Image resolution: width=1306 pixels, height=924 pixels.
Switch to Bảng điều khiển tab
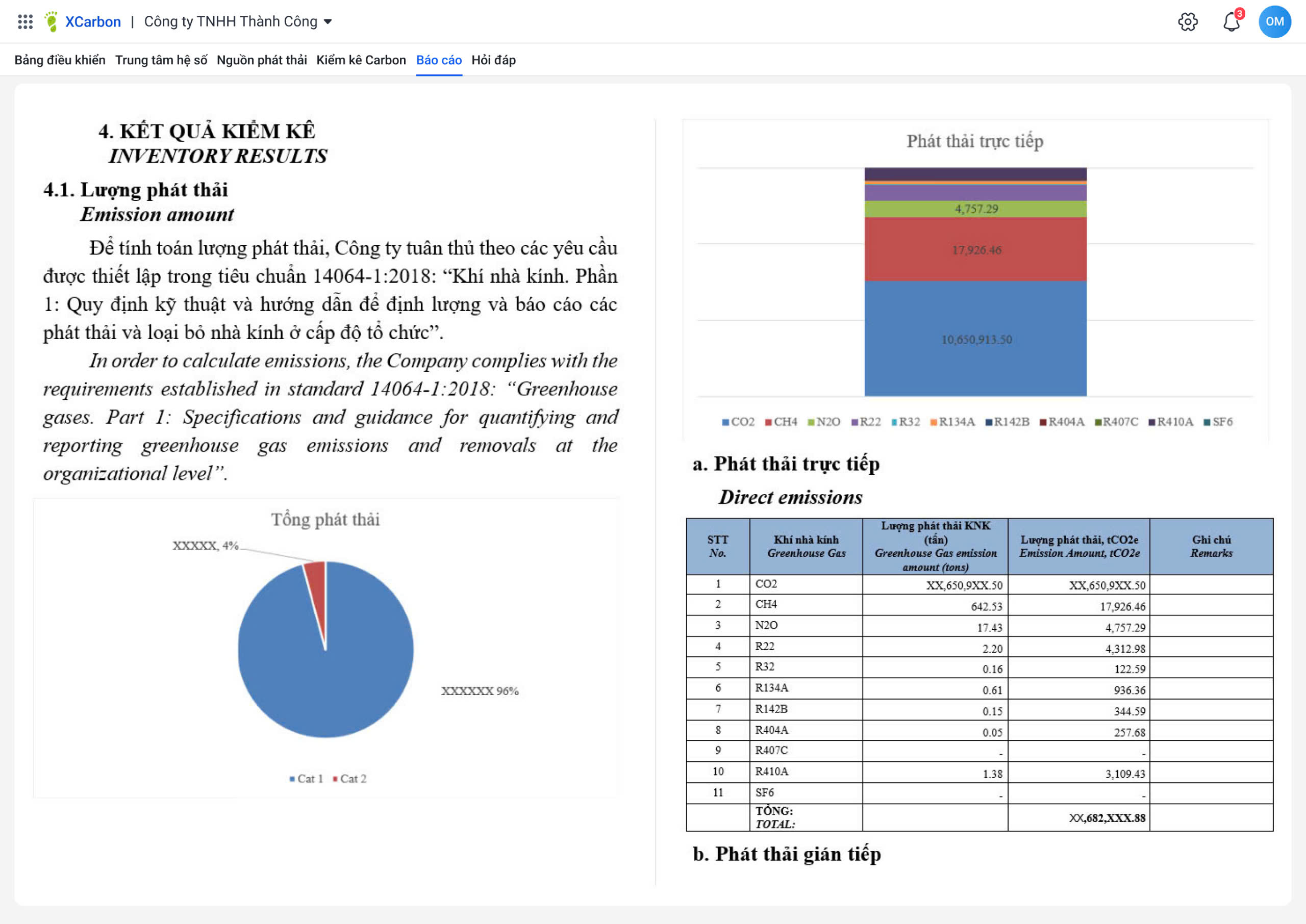click(x=60, y=60)
